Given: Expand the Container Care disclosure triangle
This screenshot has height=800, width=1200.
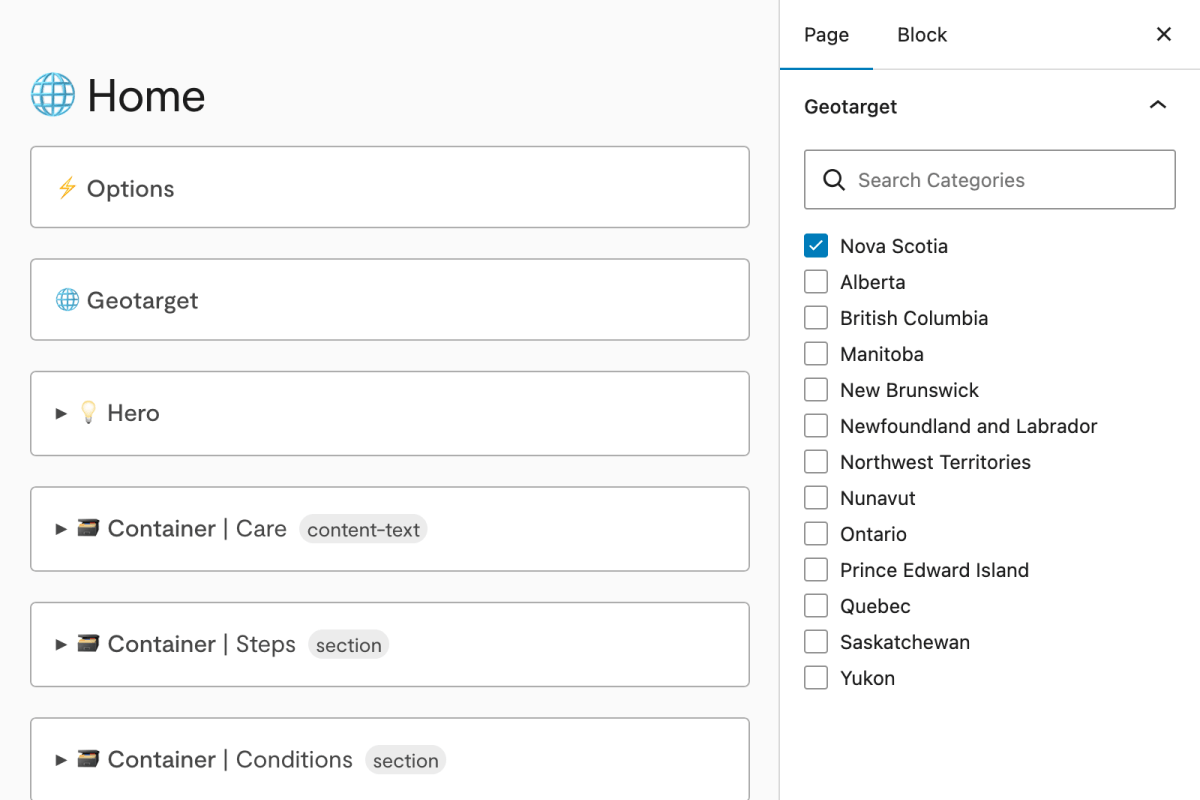Looking at the screenshot, I should point(61,529).
